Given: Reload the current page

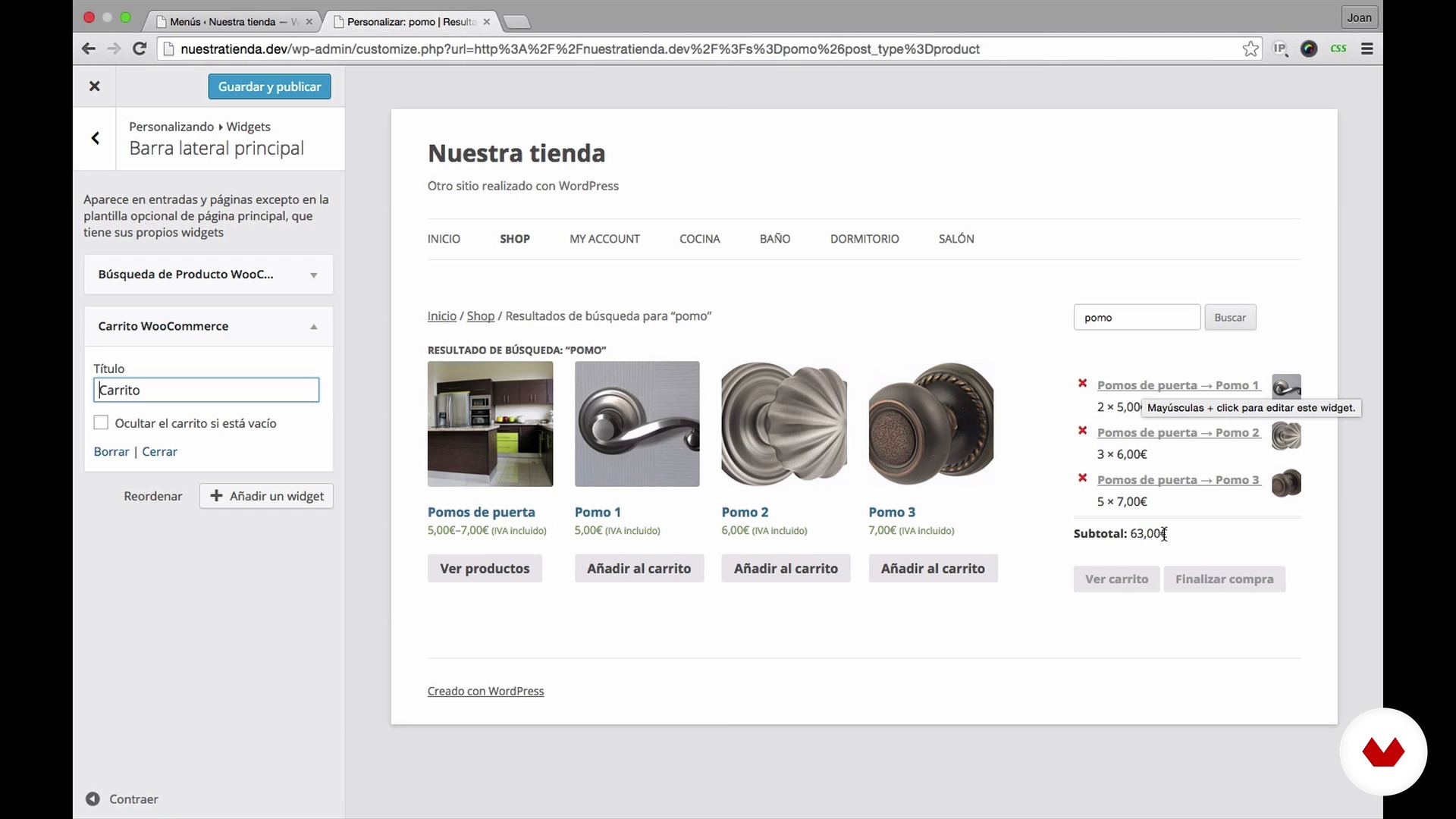Looking at the screenshot, I should [x=140, y=49].
